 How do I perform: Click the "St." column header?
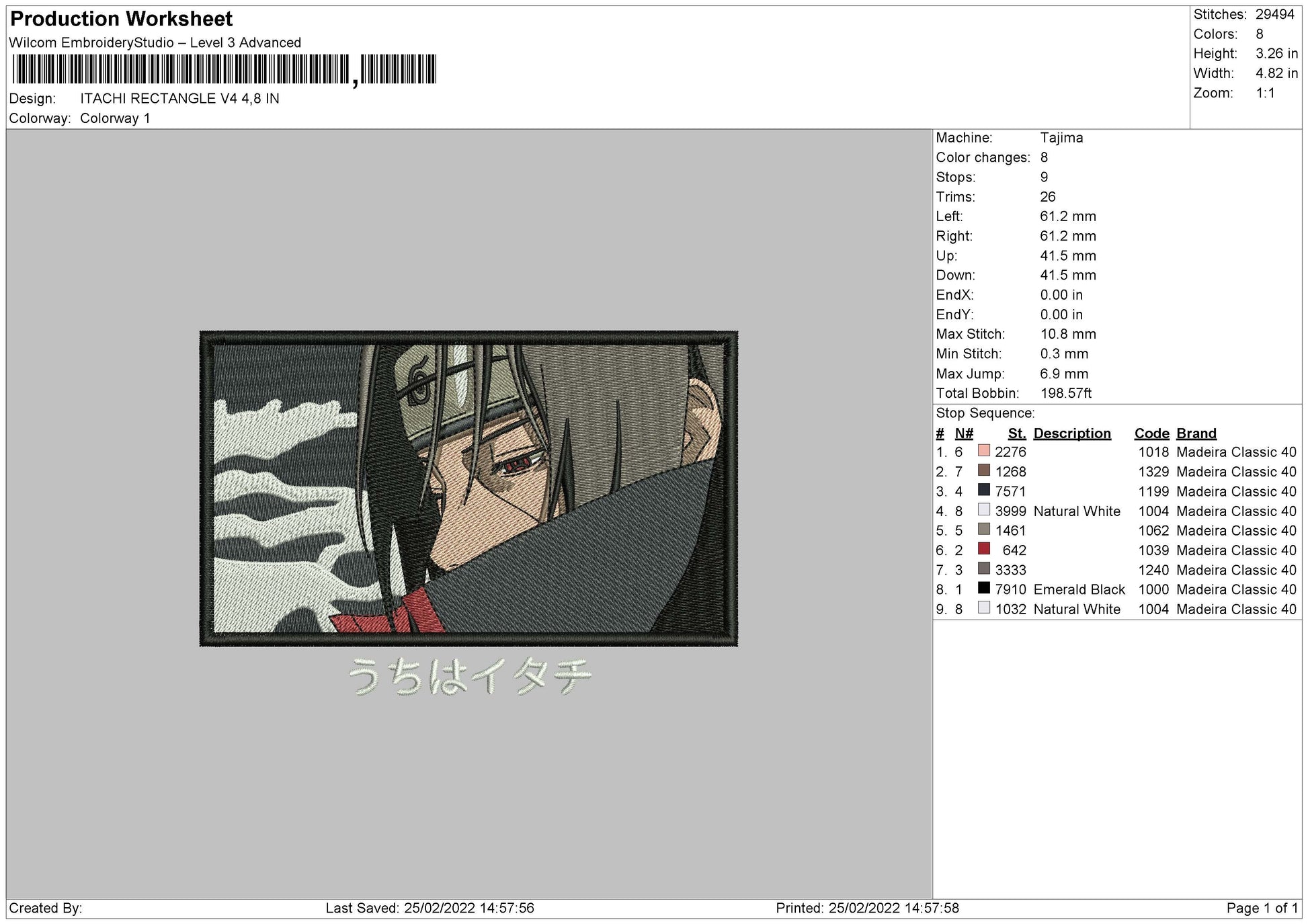pyautogui.click(x=1017, y=433)
